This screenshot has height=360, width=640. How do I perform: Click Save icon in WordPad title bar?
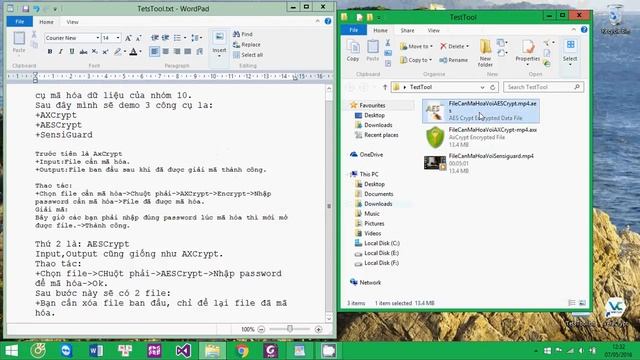[25, 9]
